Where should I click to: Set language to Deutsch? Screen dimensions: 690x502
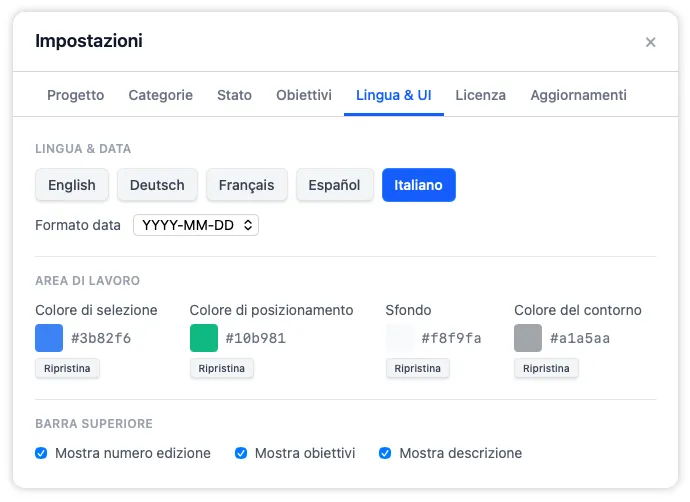coord(157,185)
